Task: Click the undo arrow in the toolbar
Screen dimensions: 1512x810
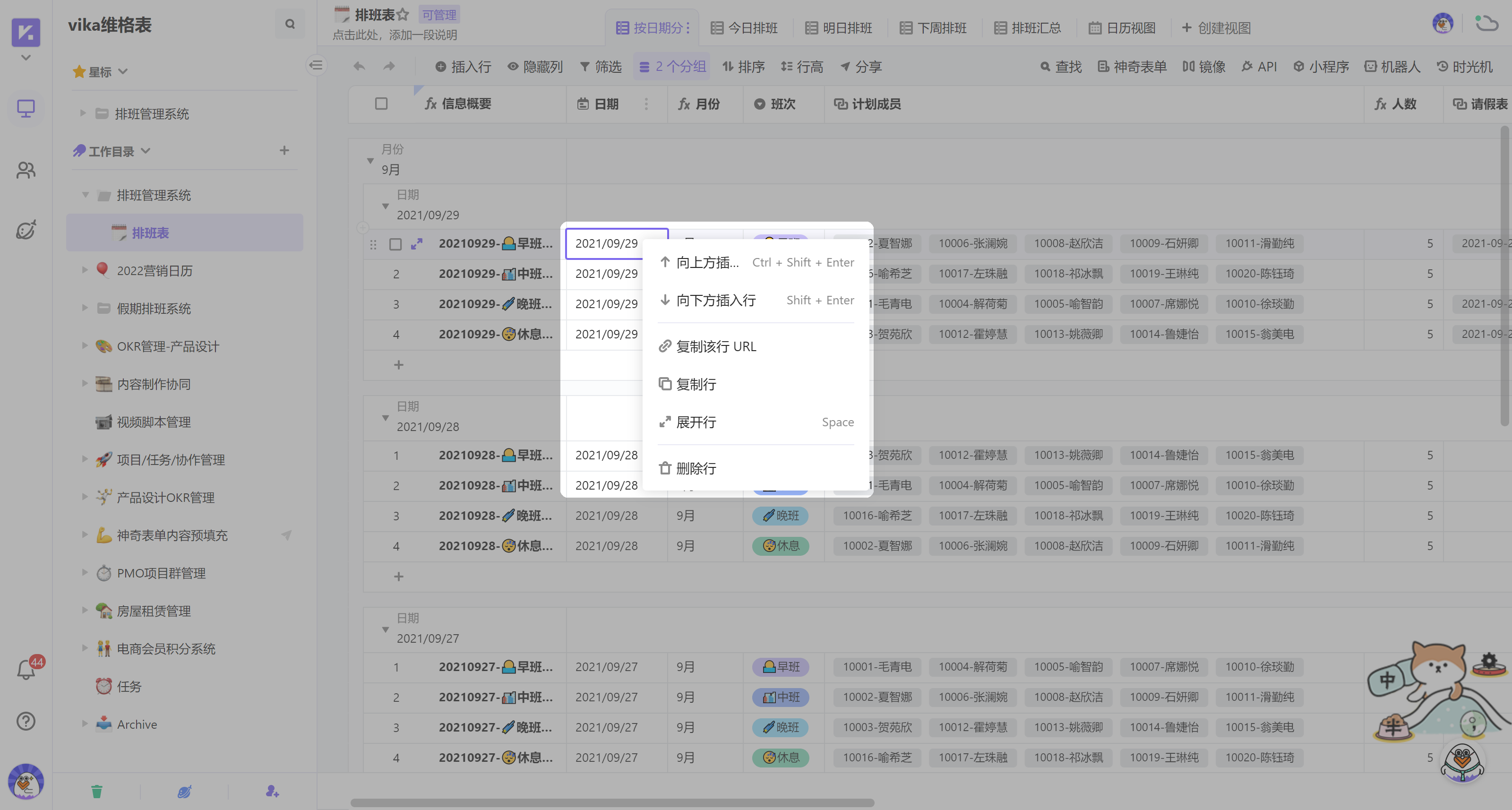Action: point(359,66)
